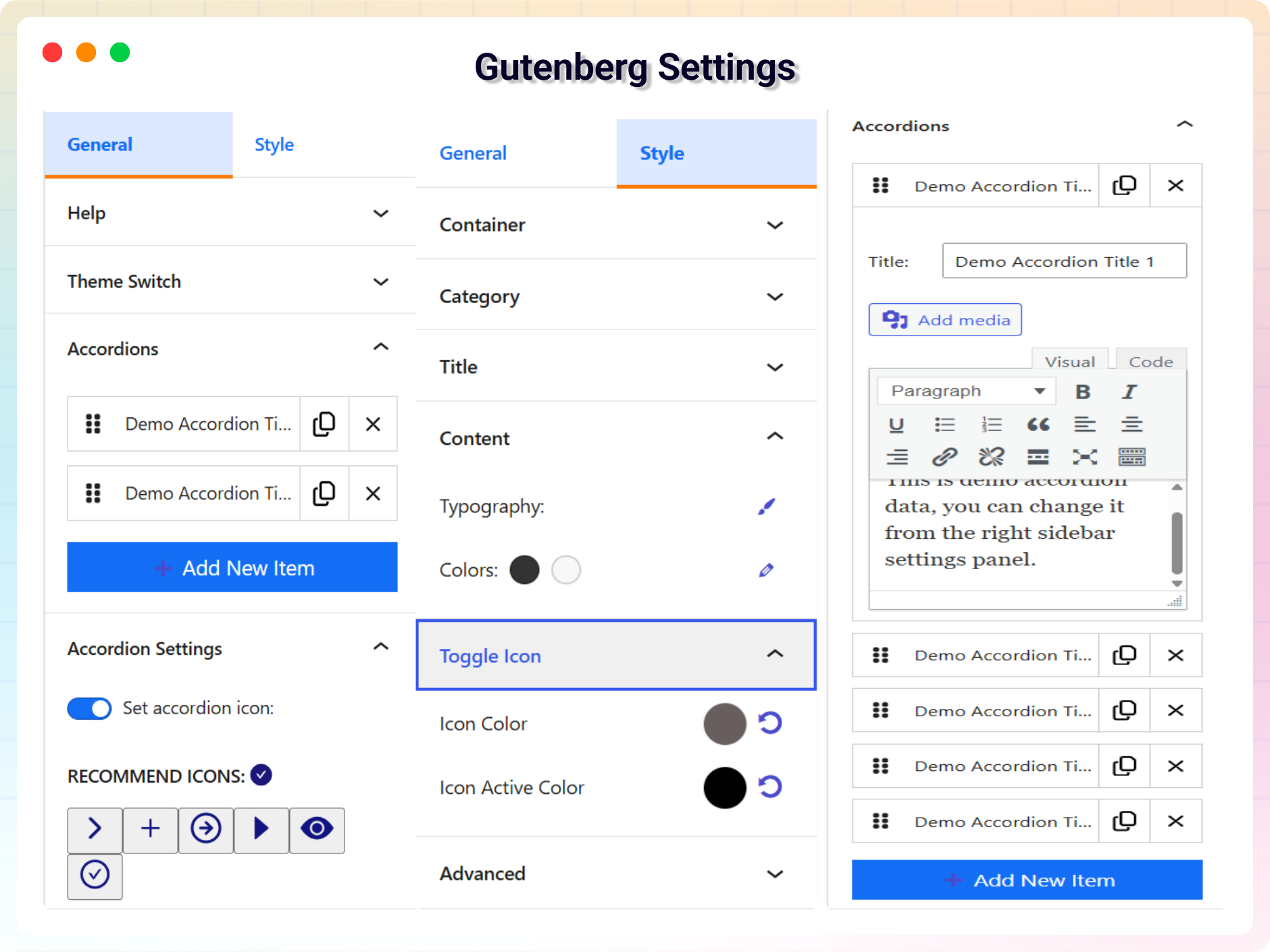Collapse the Accordions section under Theme Switch
This screenshot has width=1270, height=952.
(230, 348)
